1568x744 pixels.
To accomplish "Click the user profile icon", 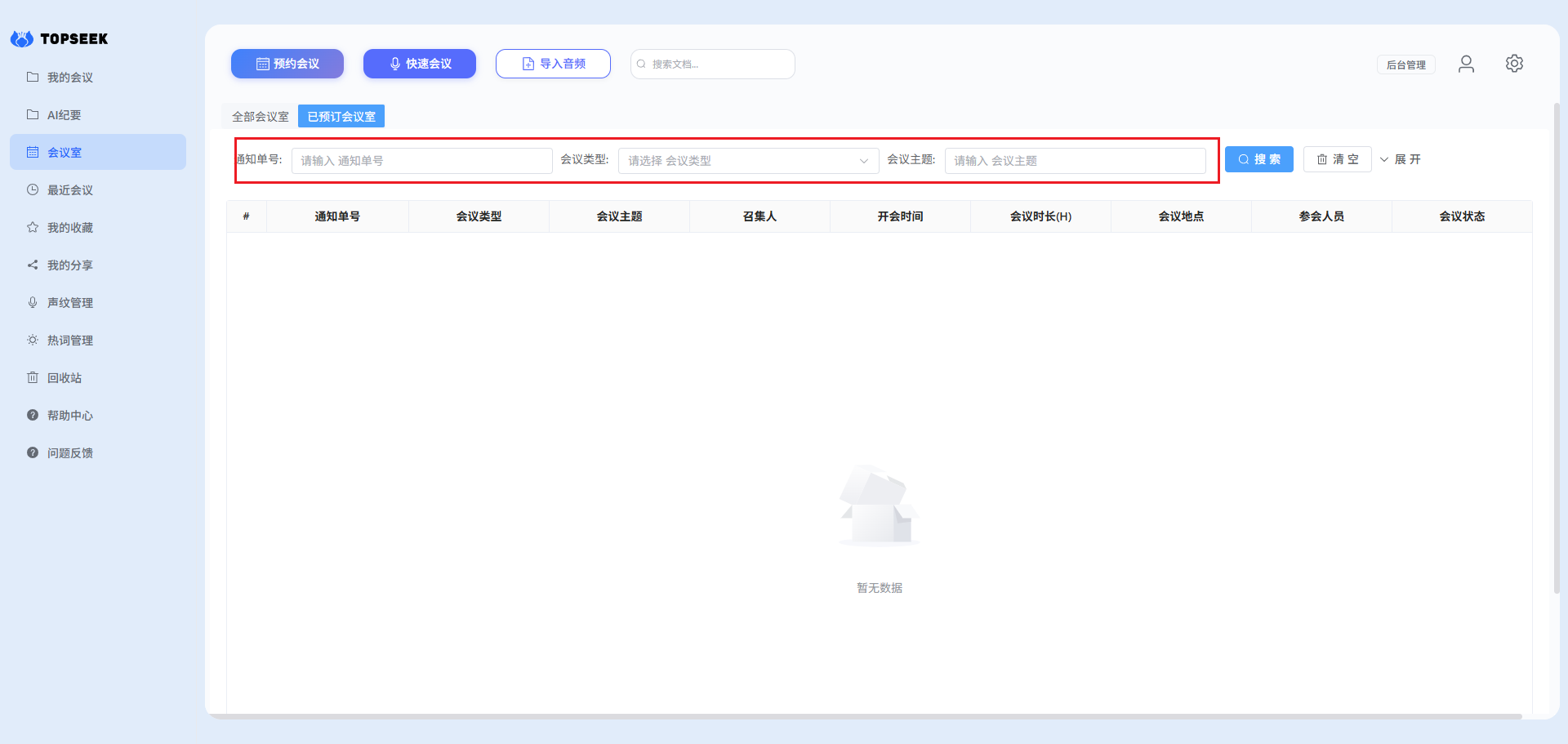I will click(x=1466, y=64).
